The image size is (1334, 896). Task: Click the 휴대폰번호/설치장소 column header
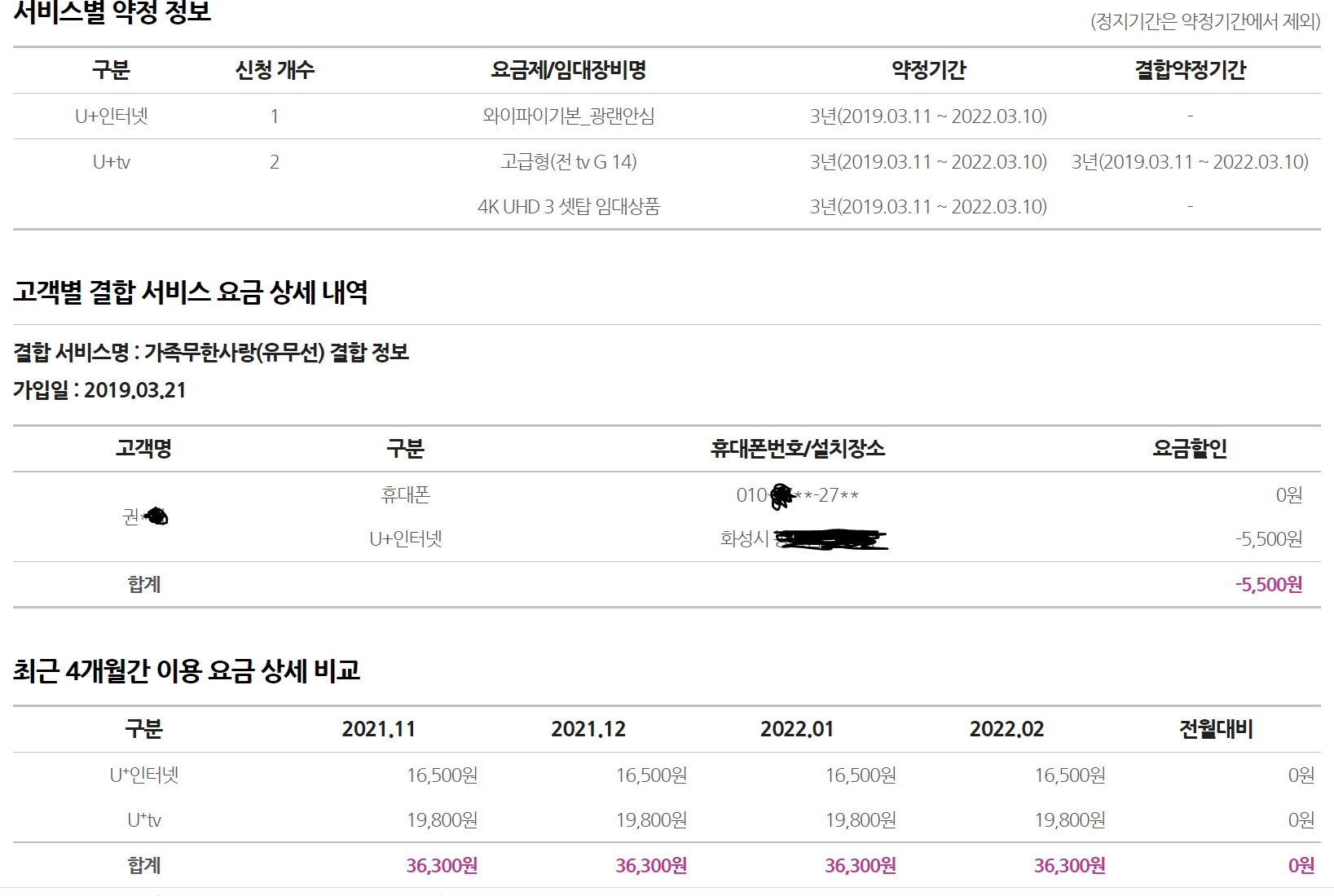(x=797, y=449)
